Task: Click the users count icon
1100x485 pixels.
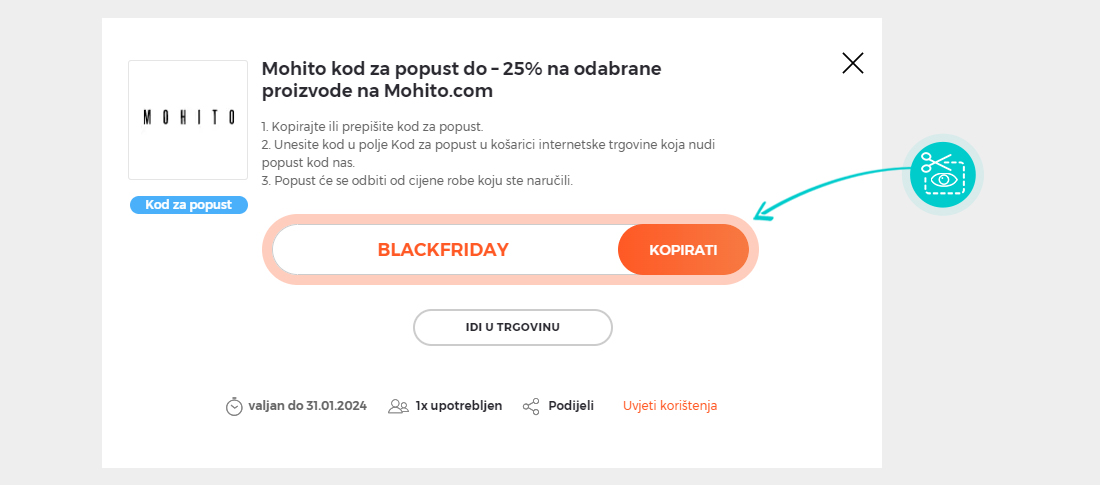Action: tap(398, 406)
